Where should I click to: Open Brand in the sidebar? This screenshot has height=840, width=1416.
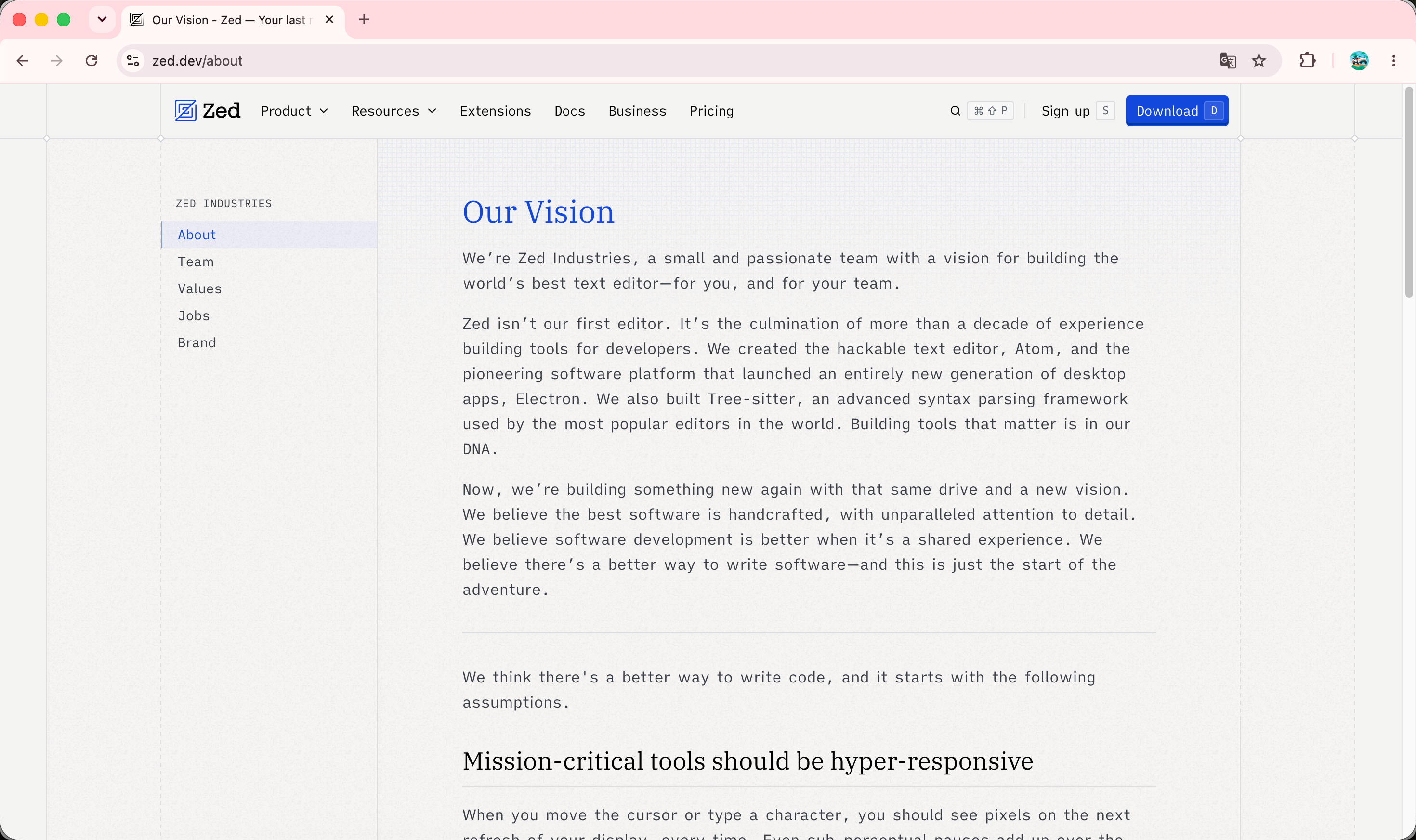tap(269, 343)
